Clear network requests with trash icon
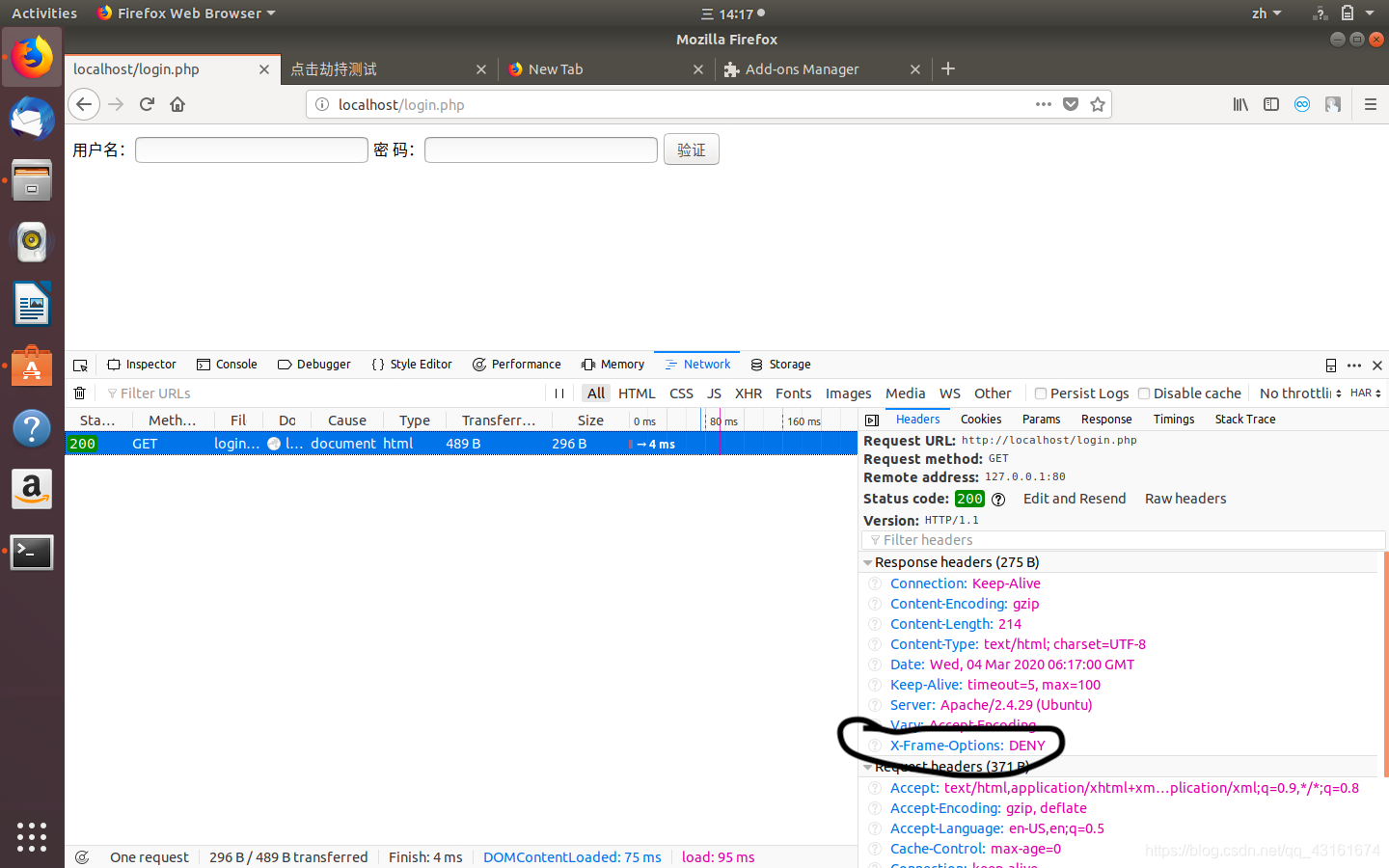The image size is (1389, 868). click(x=80, y=393)
